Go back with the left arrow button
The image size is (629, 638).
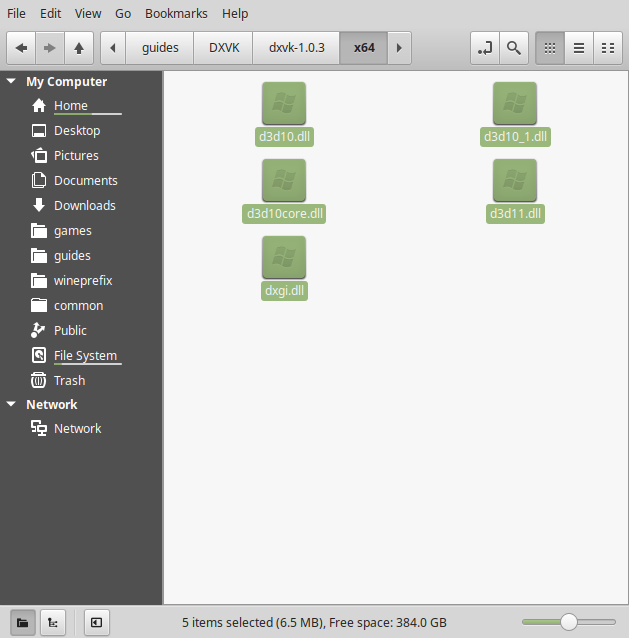pyautogui.click(x=21, y=48)
